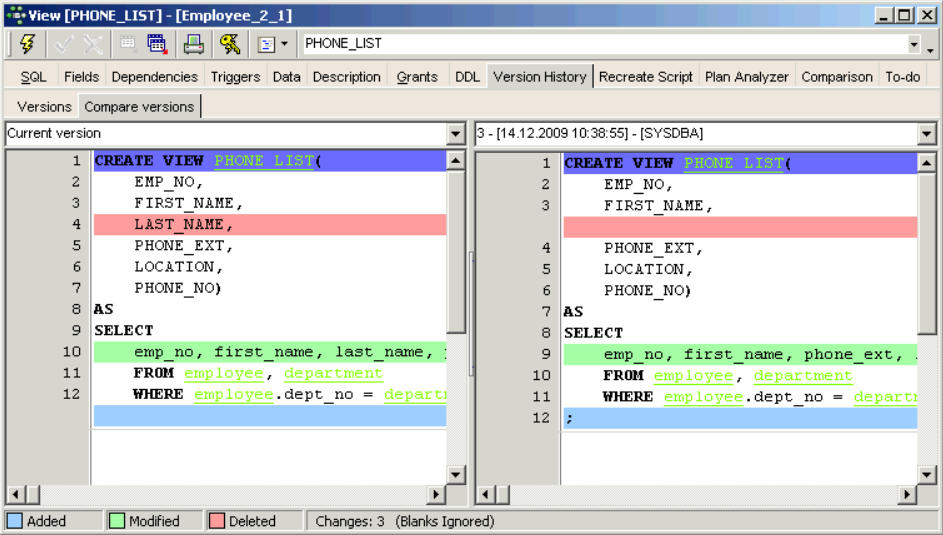This screenshot has width=943, height=535.
Task: Click the grayed-out table grid icon
Action: click(128, 44)
